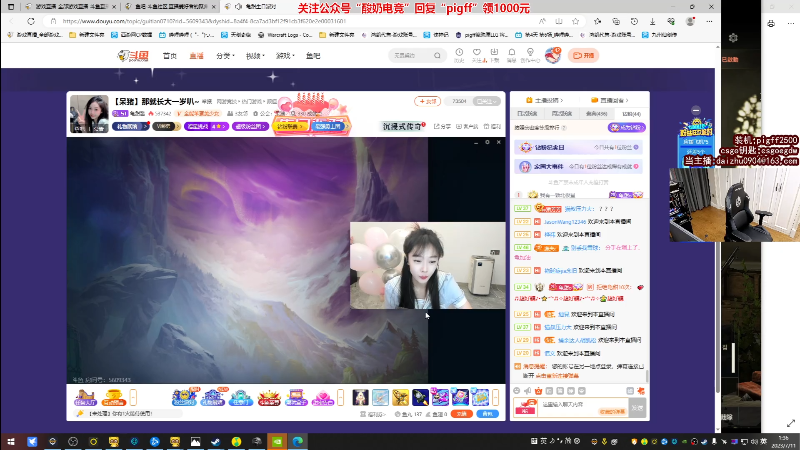
Task: Click the 分享 share link
Action: (442, 126)
